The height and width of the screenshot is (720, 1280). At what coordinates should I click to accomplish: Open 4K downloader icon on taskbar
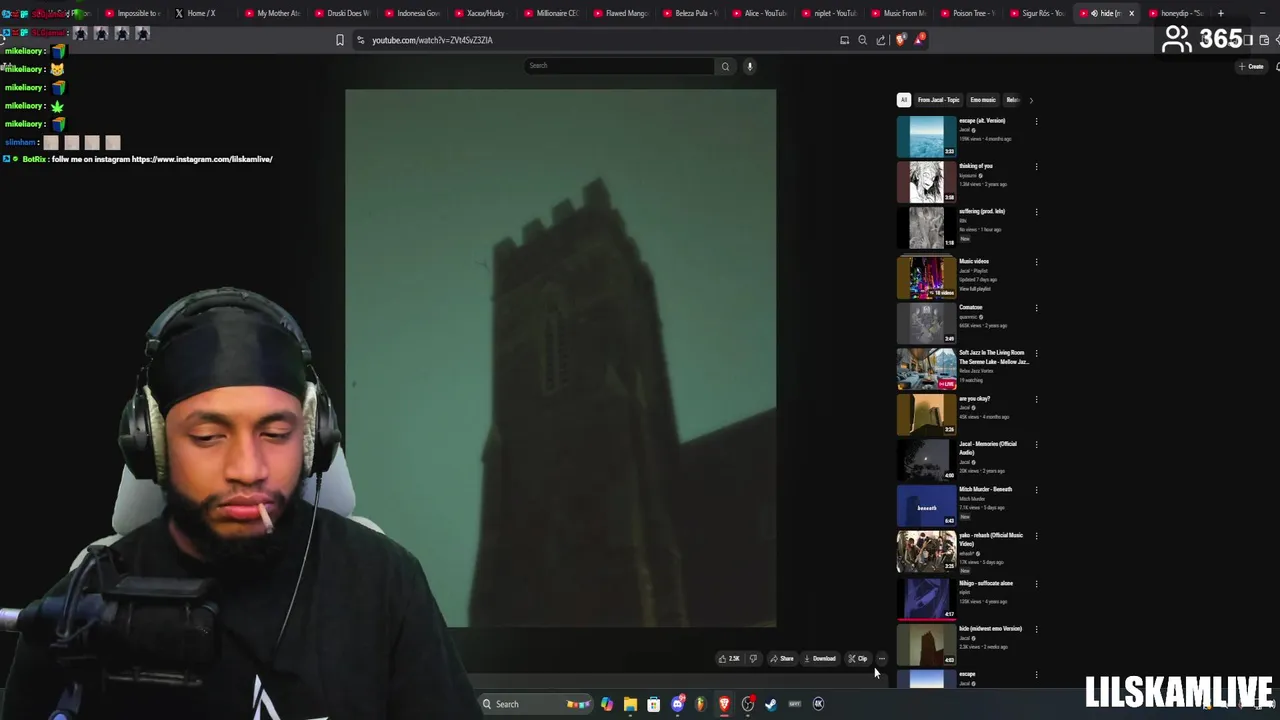(x=818, y=704)
